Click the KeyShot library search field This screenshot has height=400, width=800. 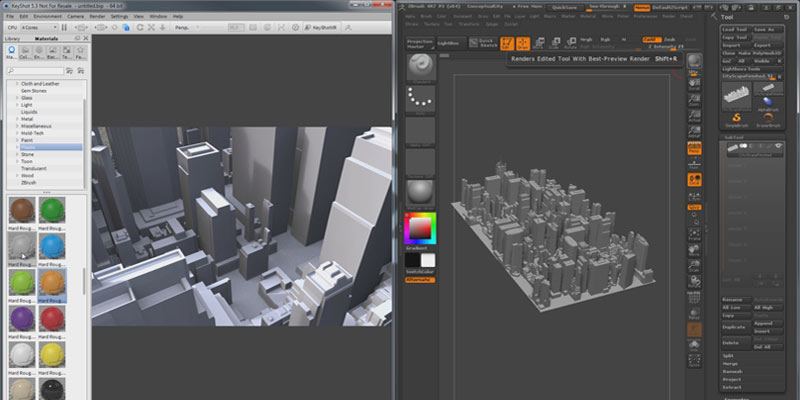(x=36, y=71)
